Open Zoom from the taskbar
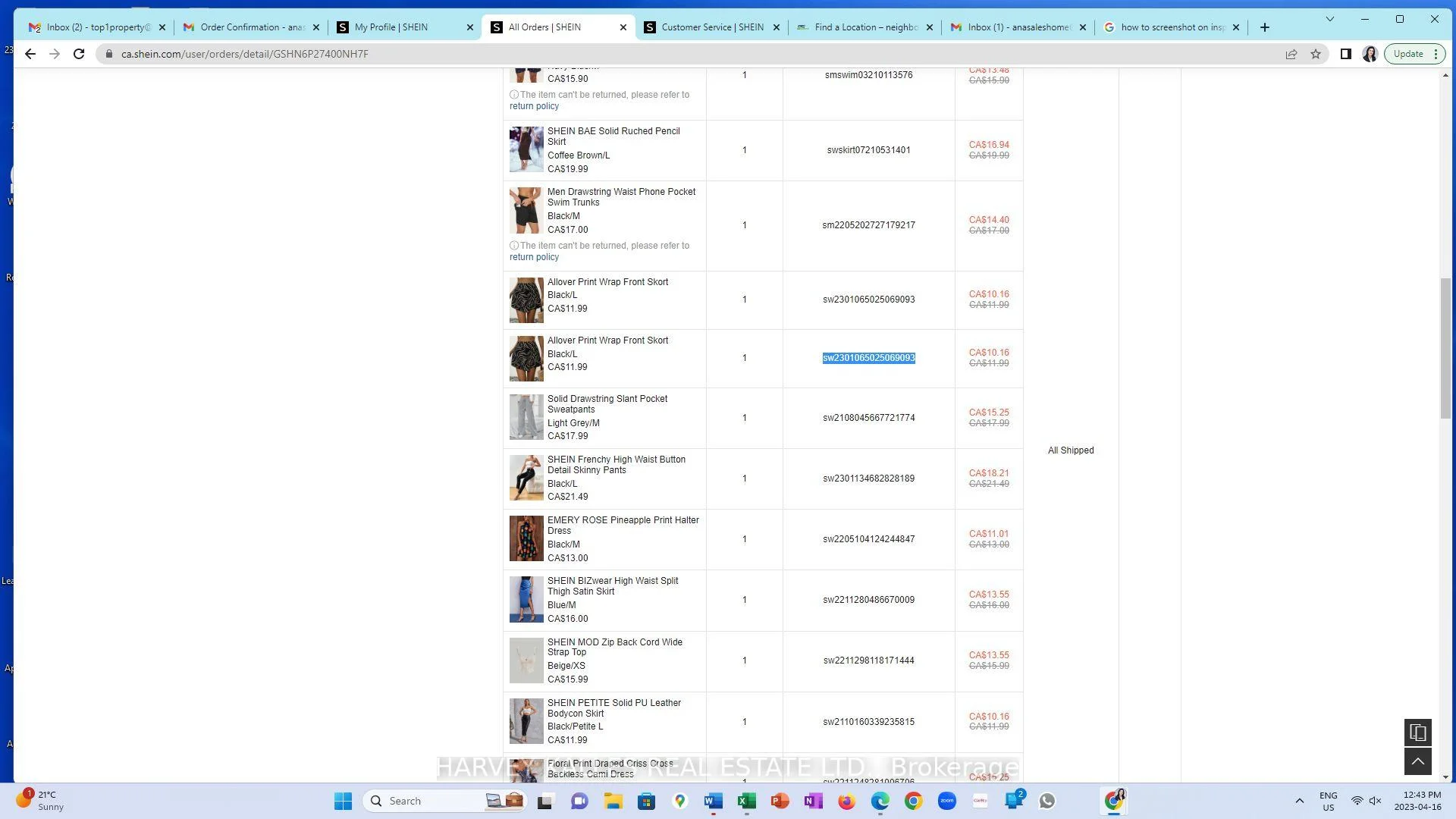The height and width of the screenshot is (819, 1456). (x=946, y=801)
